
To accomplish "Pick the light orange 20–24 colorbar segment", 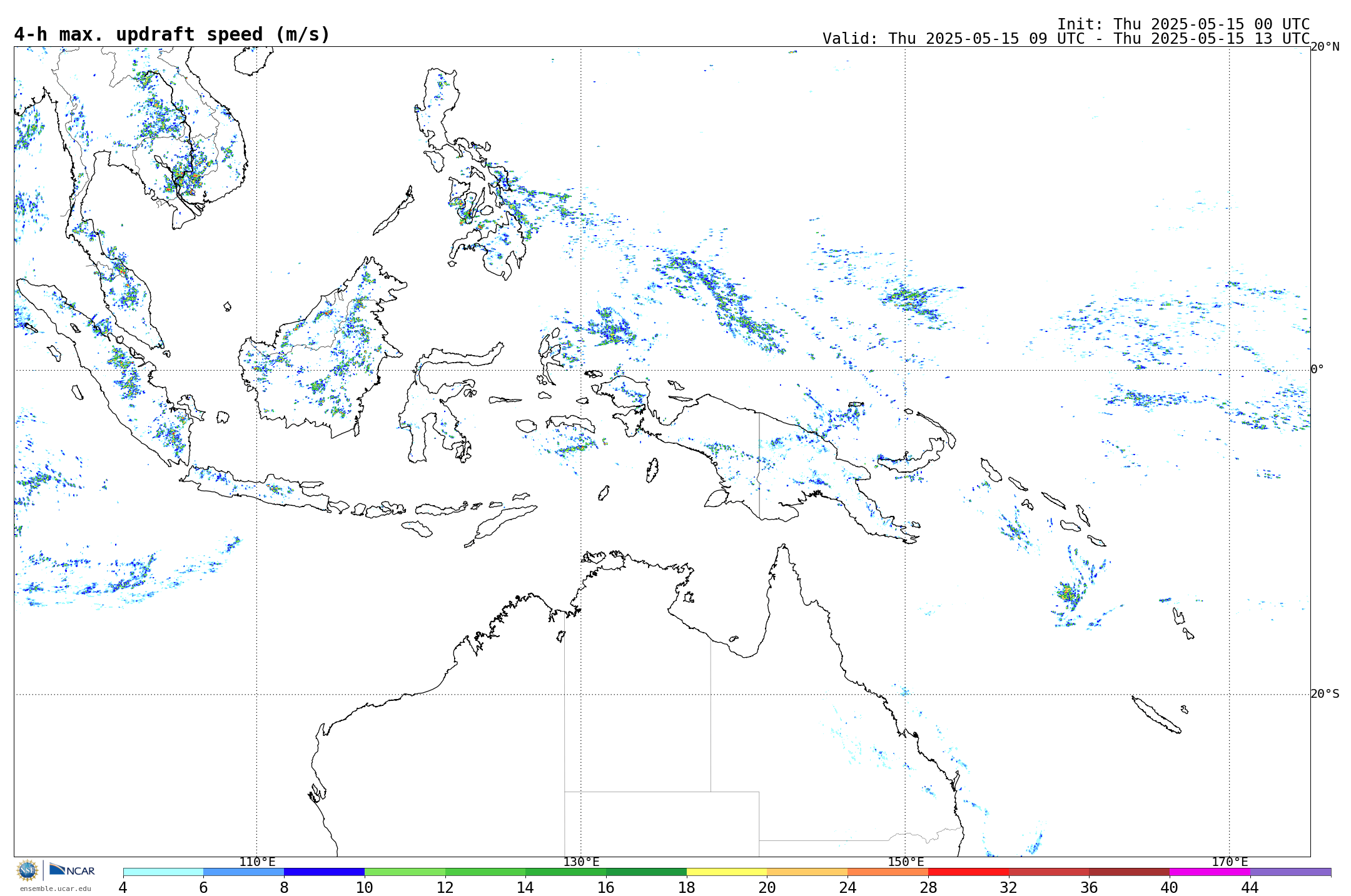I will click(807, 872).
